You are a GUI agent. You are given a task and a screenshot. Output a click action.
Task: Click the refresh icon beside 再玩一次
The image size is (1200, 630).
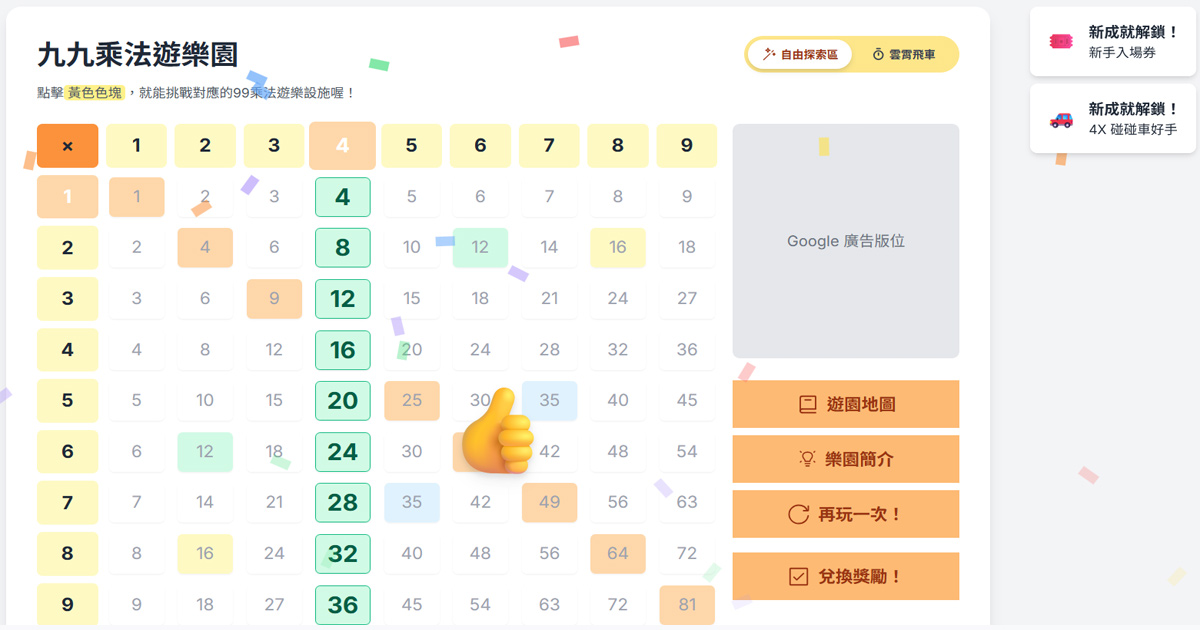pyautogui.click(x=798, y=515)
